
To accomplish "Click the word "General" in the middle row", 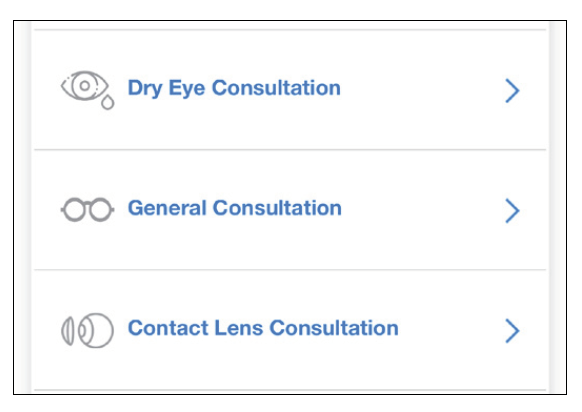I will pyautogui.click(x=167, y=208).
